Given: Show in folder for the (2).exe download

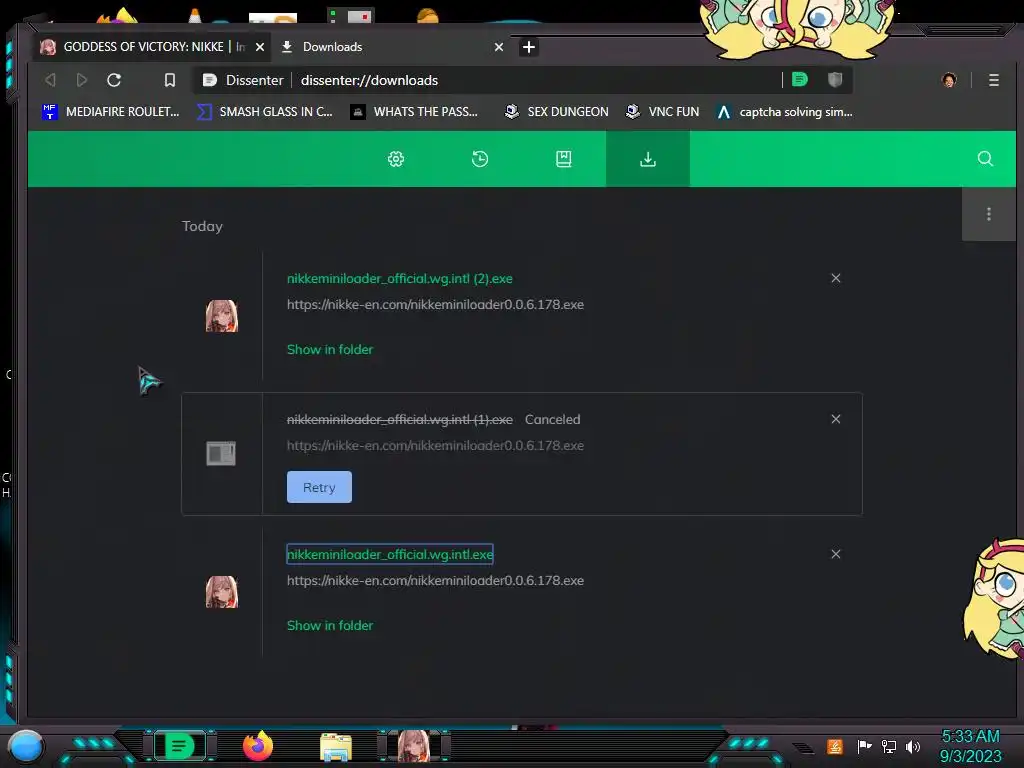Looking at the screenshot, I should pyautogui.click(x=330, y=349).
